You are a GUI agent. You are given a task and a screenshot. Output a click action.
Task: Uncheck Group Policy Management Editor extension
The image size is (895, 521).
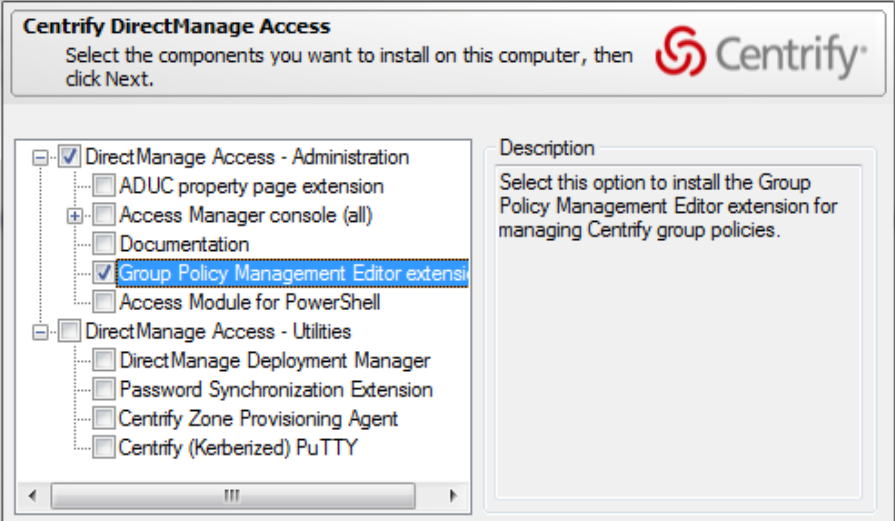click(x=104, y=272)
